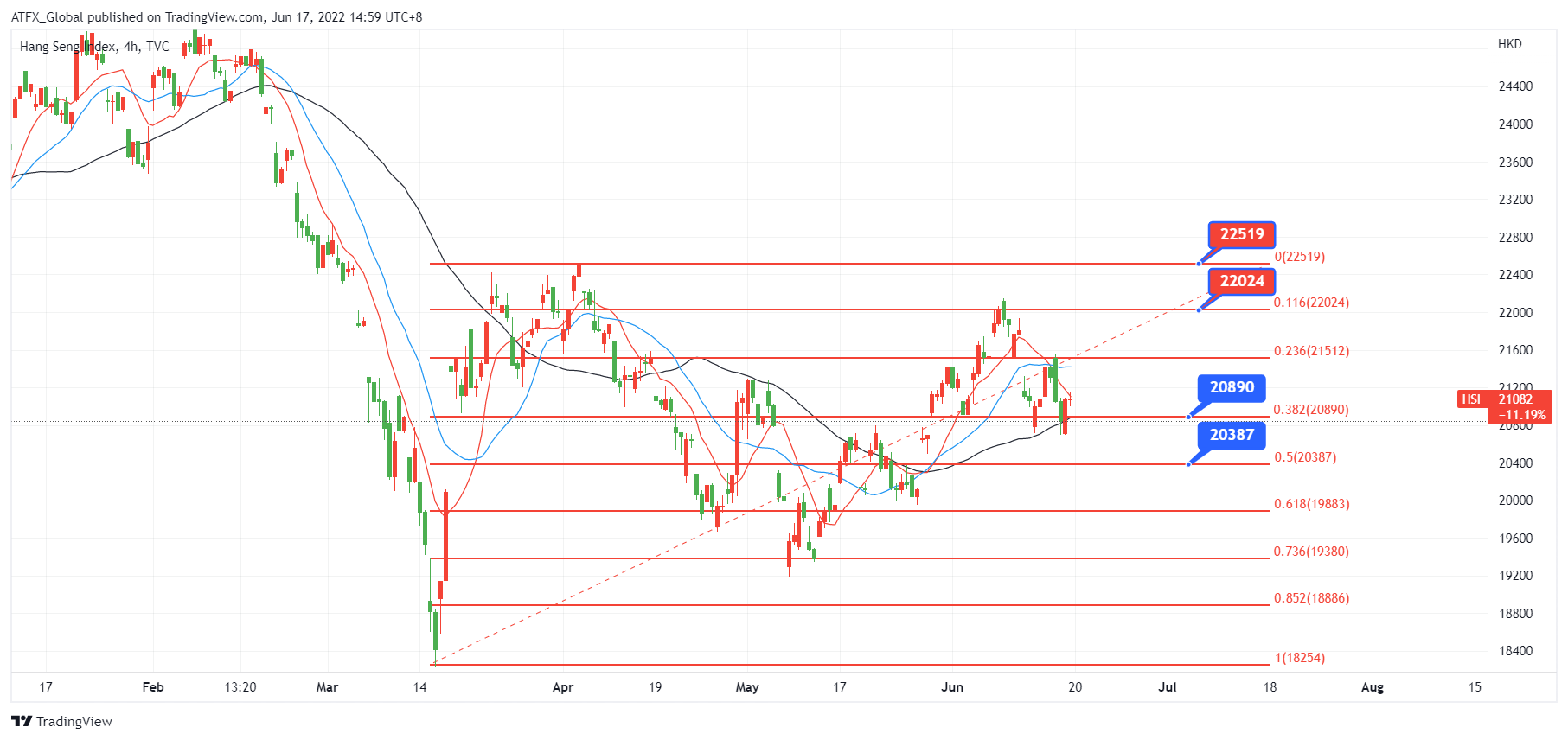This screenshot has width=1568, height=740.
Task: Click 20000 on the price axis
Action: coord(1515,501)
